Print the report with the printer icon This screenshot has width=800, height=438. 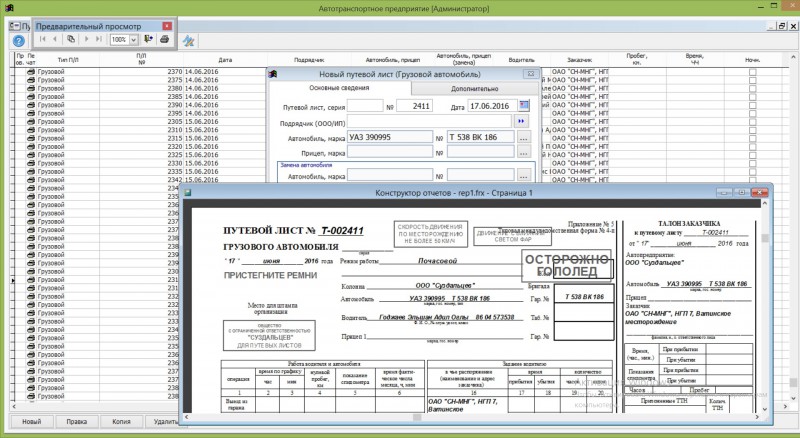[x=164, y=39]
